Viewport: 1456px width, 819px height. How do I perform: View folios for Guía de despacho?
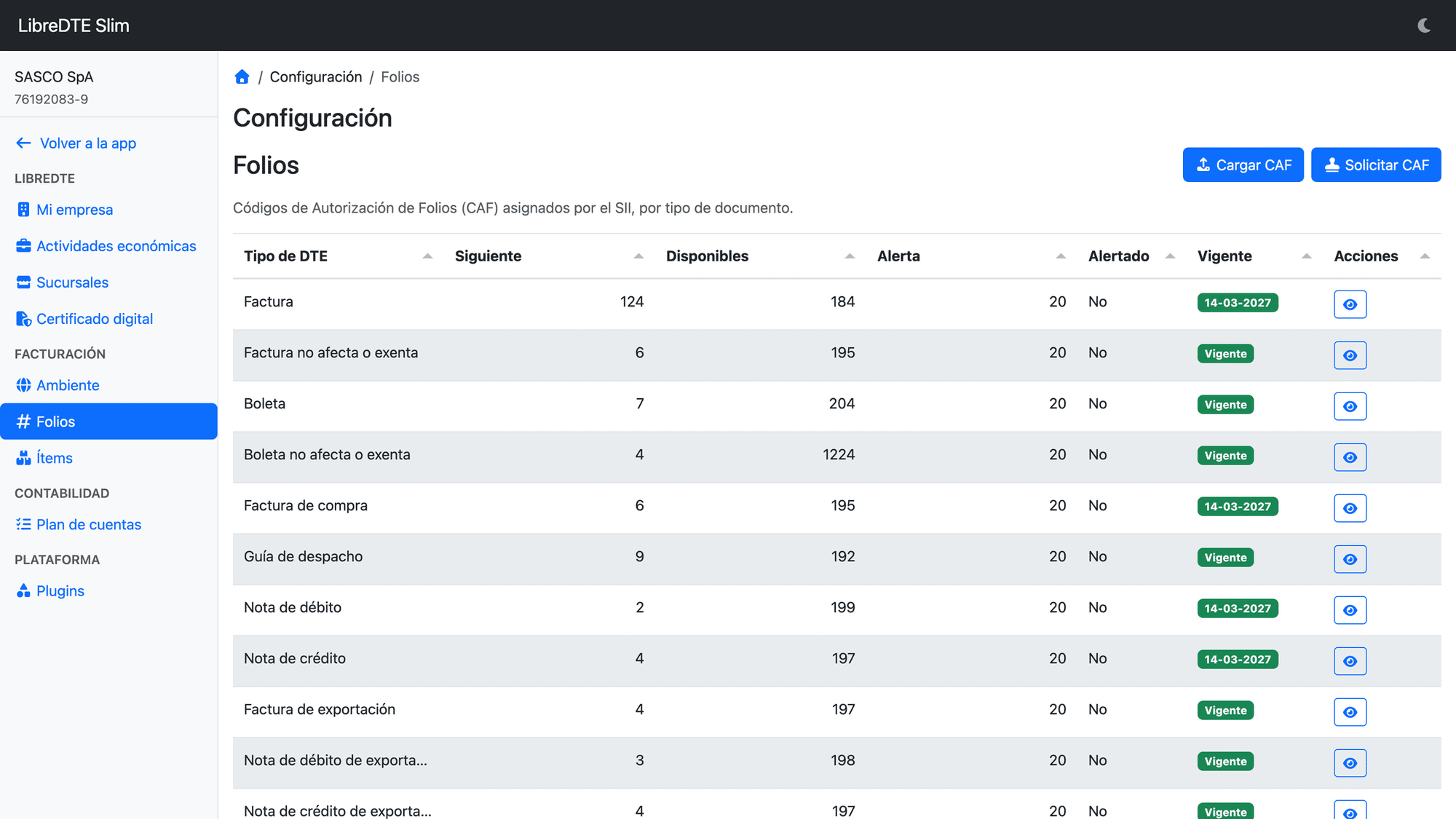pyautogui.click(x=1350, y=559)
